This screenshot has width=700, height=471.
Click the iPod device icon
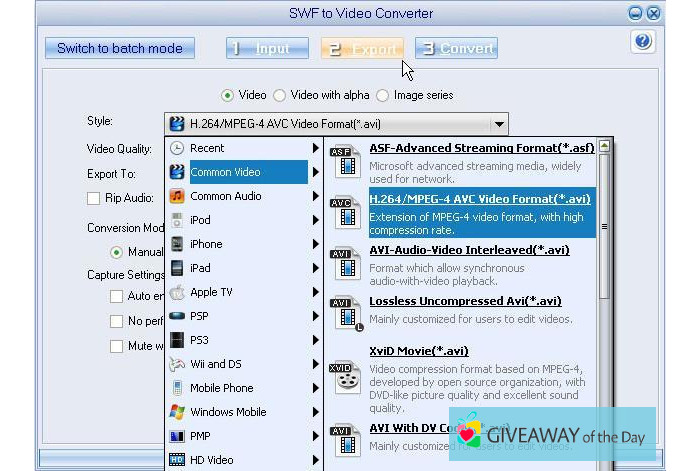coord(177,220)
